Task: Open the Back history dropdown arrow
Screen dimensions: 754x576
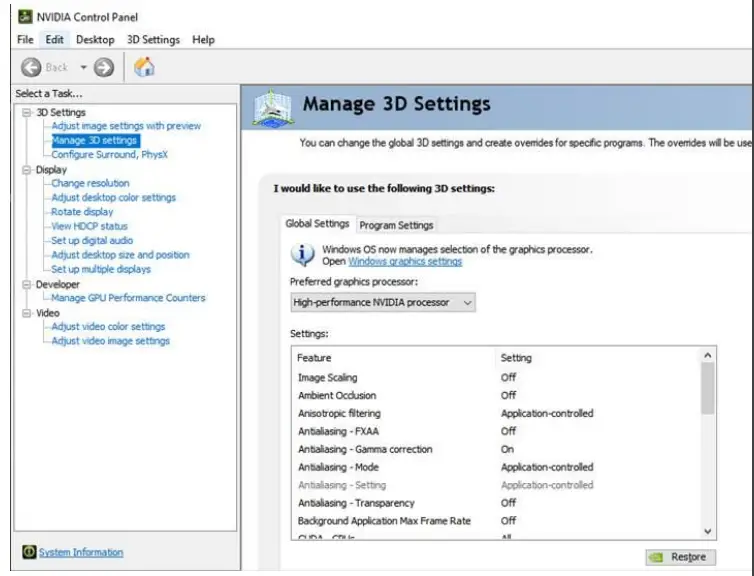Action: click(83, 67)
